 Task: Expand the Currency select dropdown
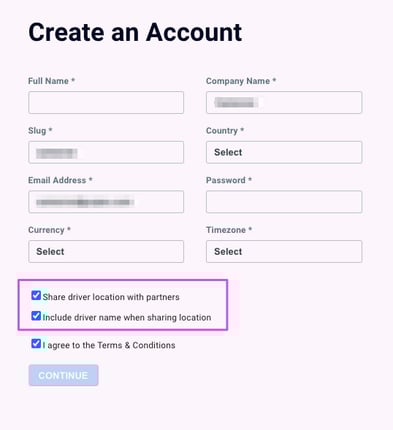pos(106,251)
